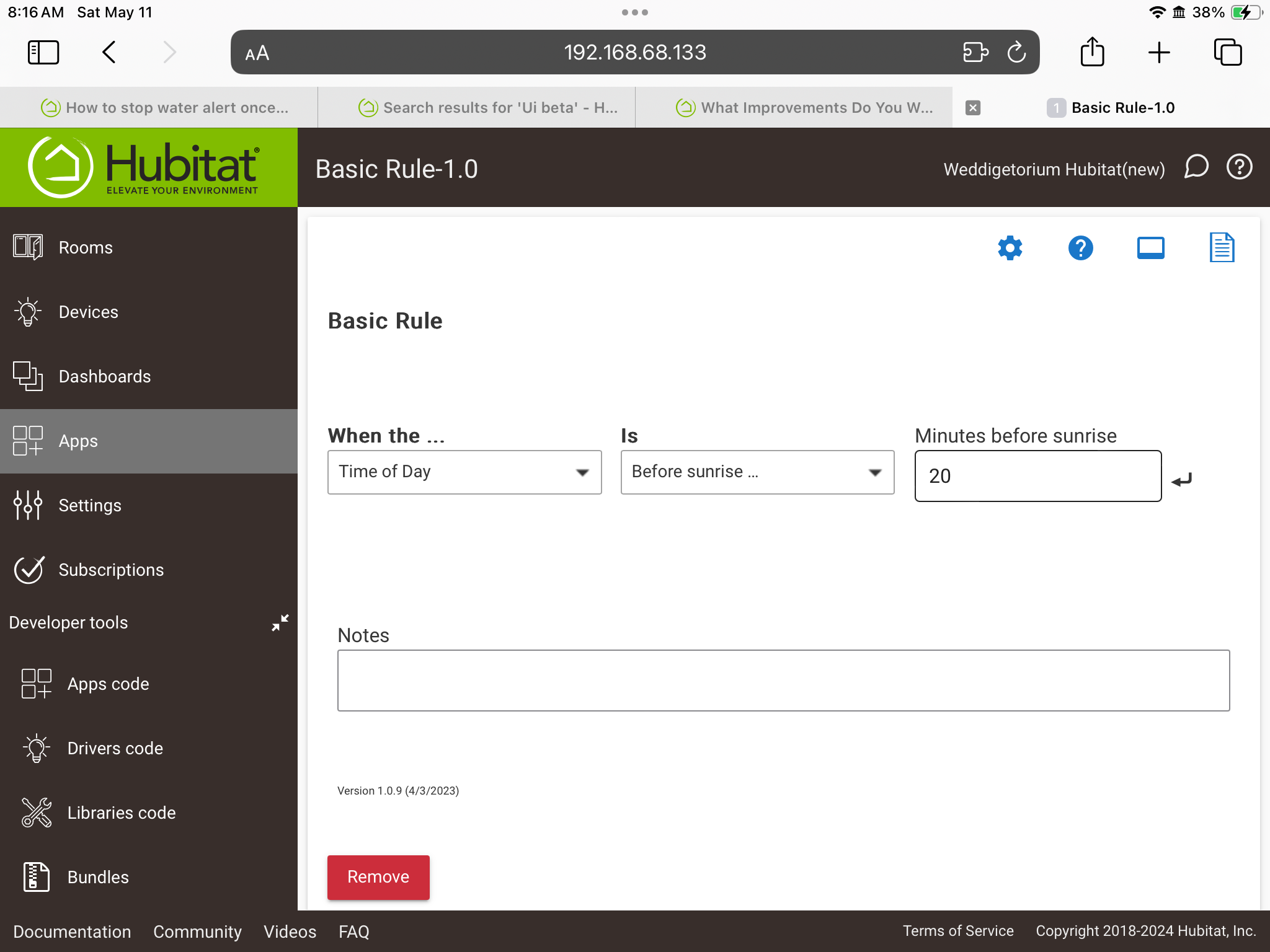
Task: Open the blue gear app settings icon
Action: (x=1010, y=248)
